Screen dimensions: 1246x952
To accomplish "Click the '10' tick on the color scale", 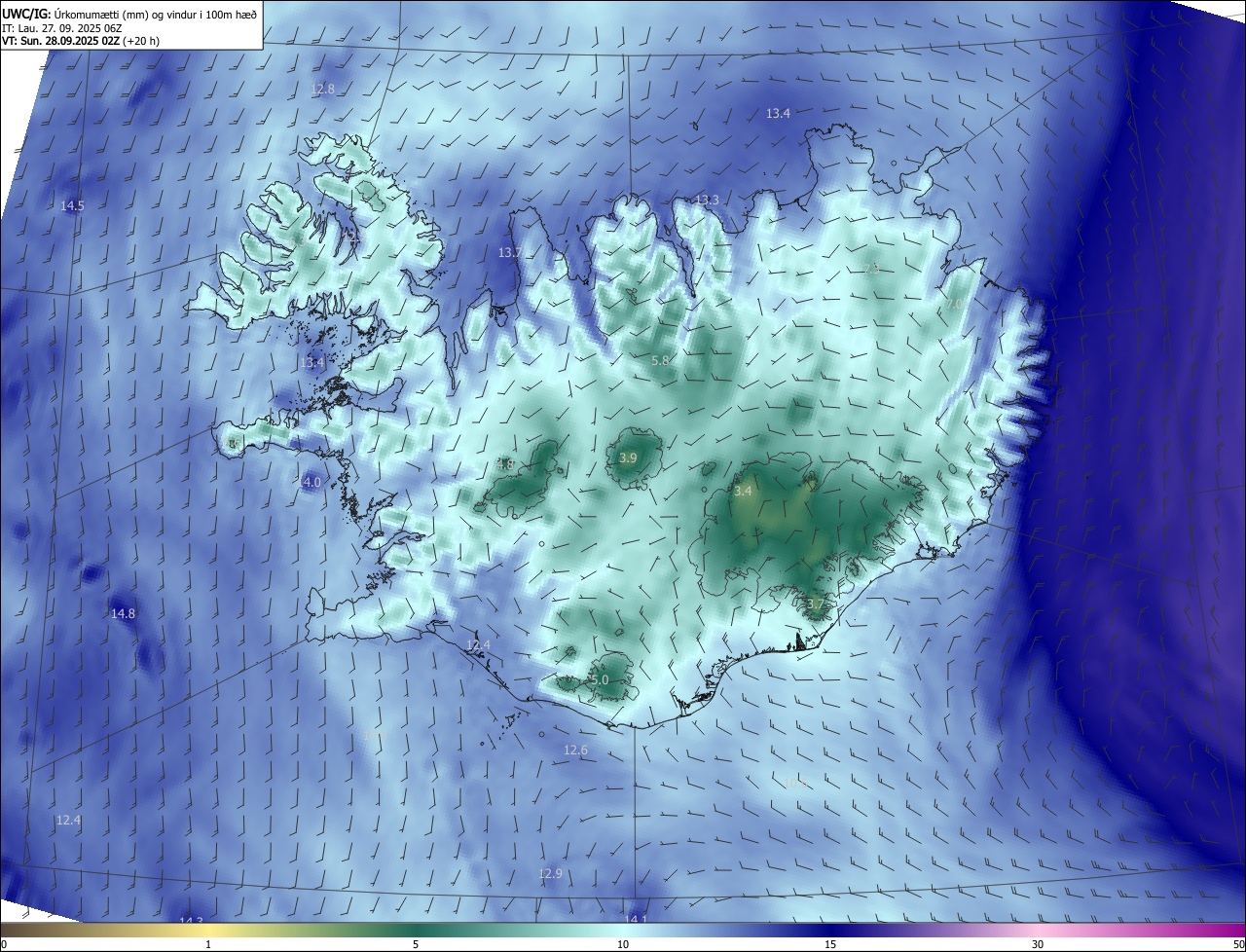I will pos(623,944).
